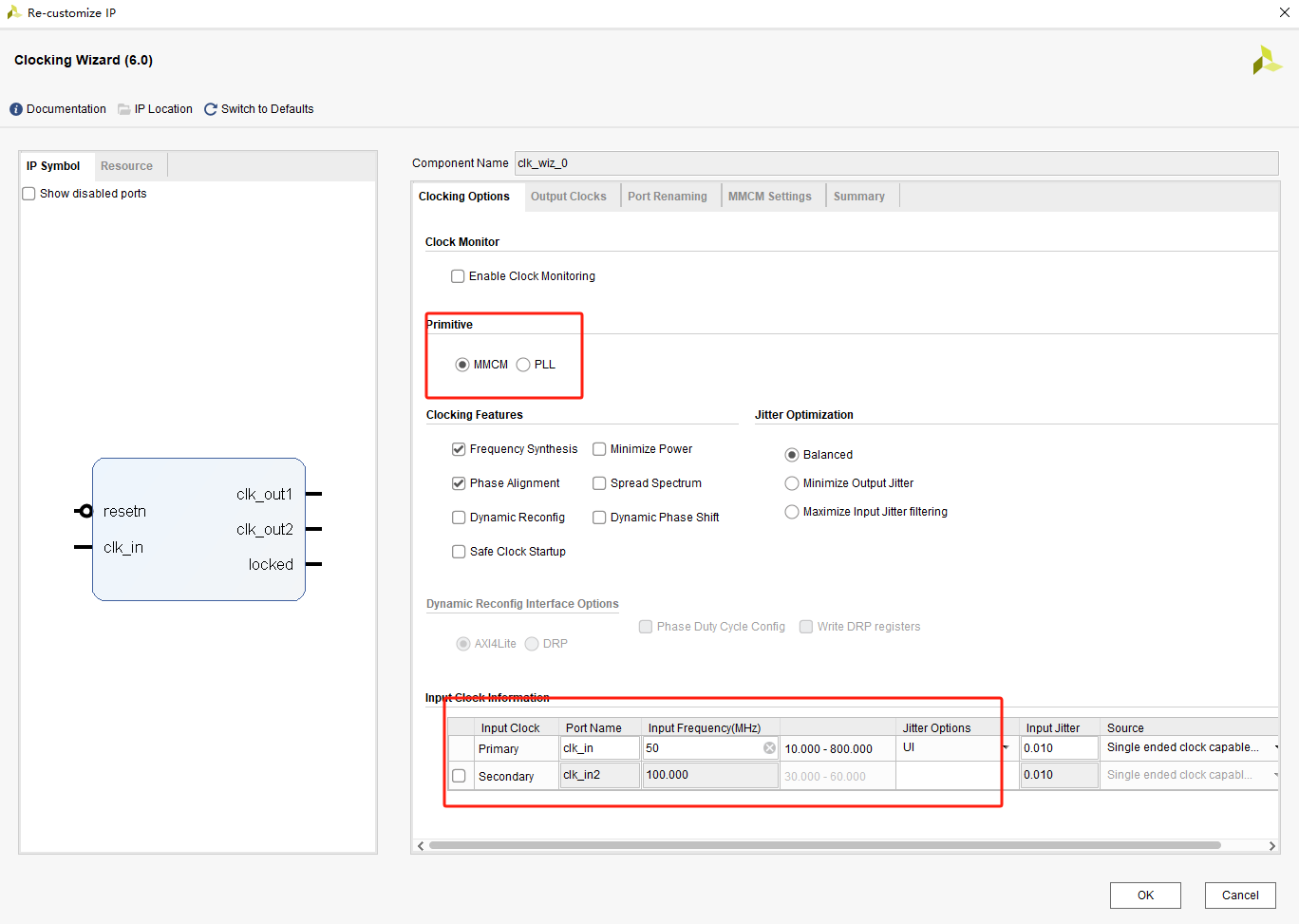
Task: Switch to the Resource tab
Action: click(x=126, y=166)
